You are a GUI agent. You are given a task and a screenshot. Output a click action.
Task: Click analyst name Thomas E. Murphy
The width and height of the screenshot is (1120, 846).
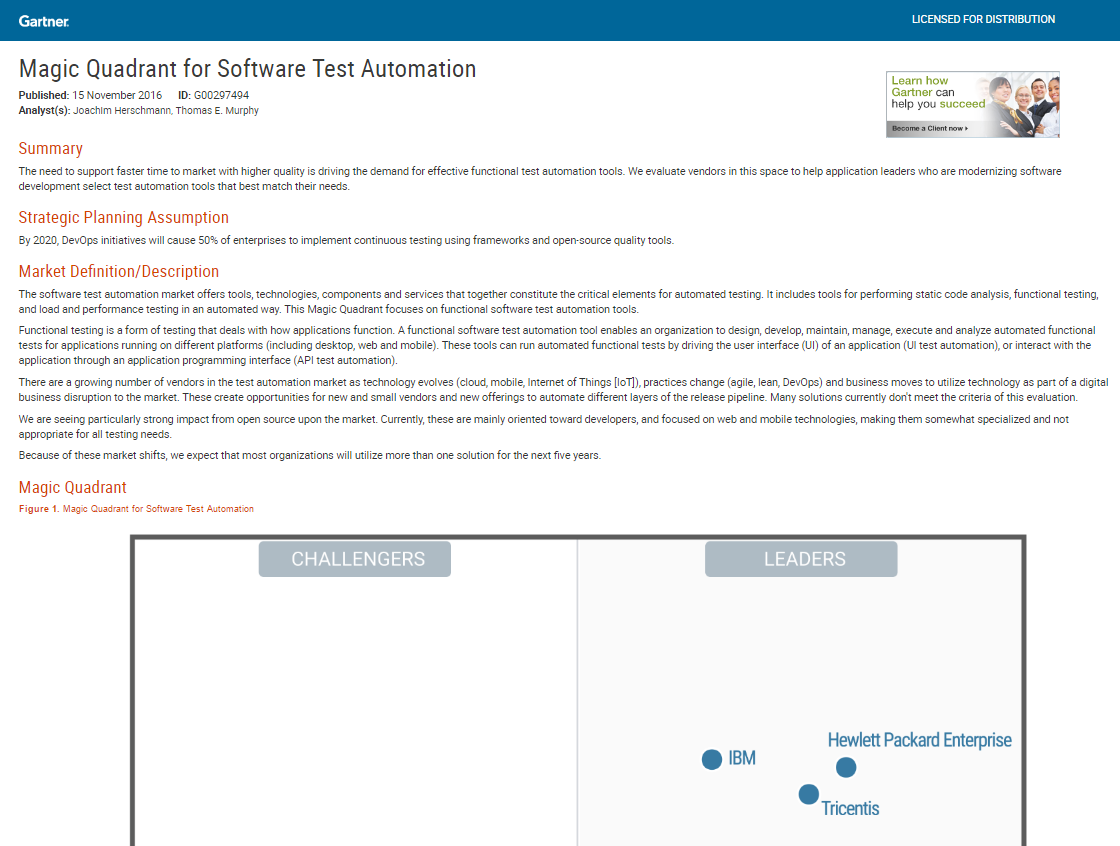[x=217, y=111]
